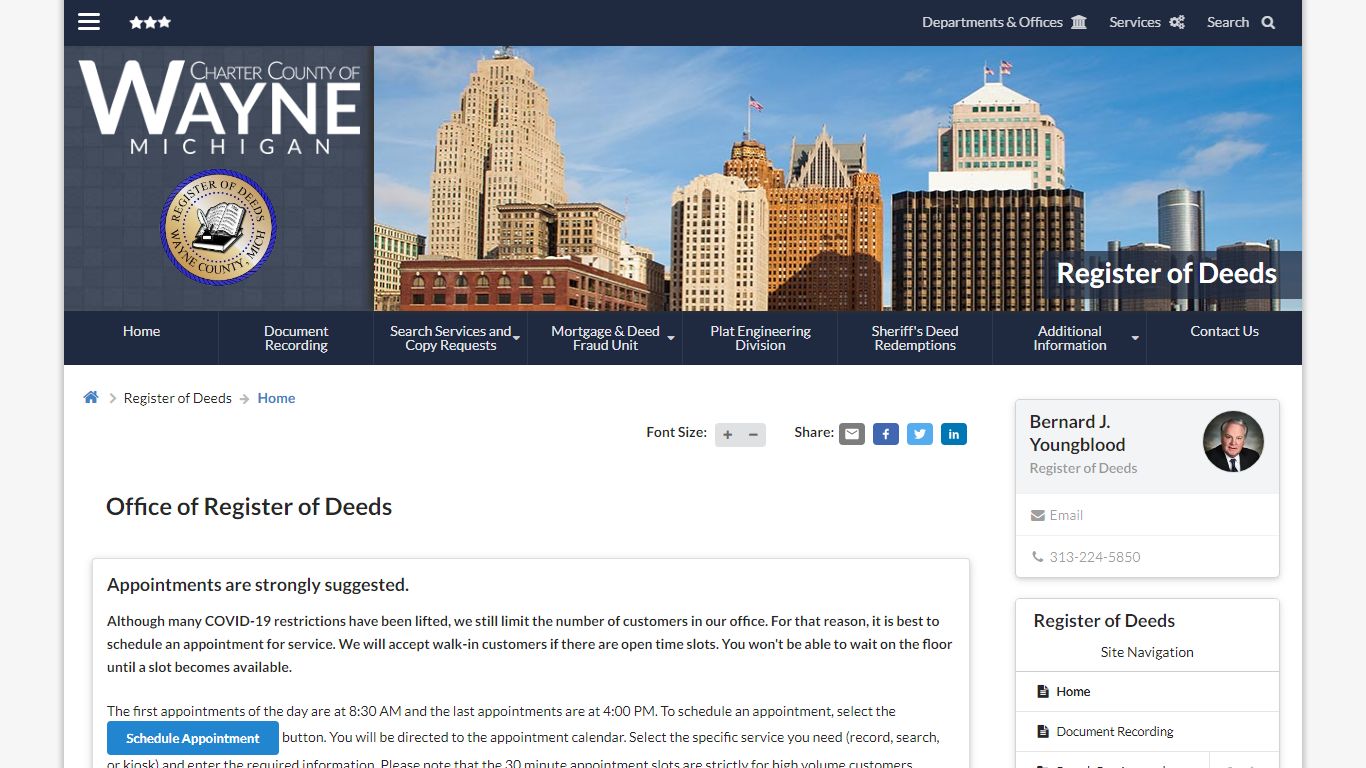Expand Additional Information dropdown arrow

tap(1135, 338)
